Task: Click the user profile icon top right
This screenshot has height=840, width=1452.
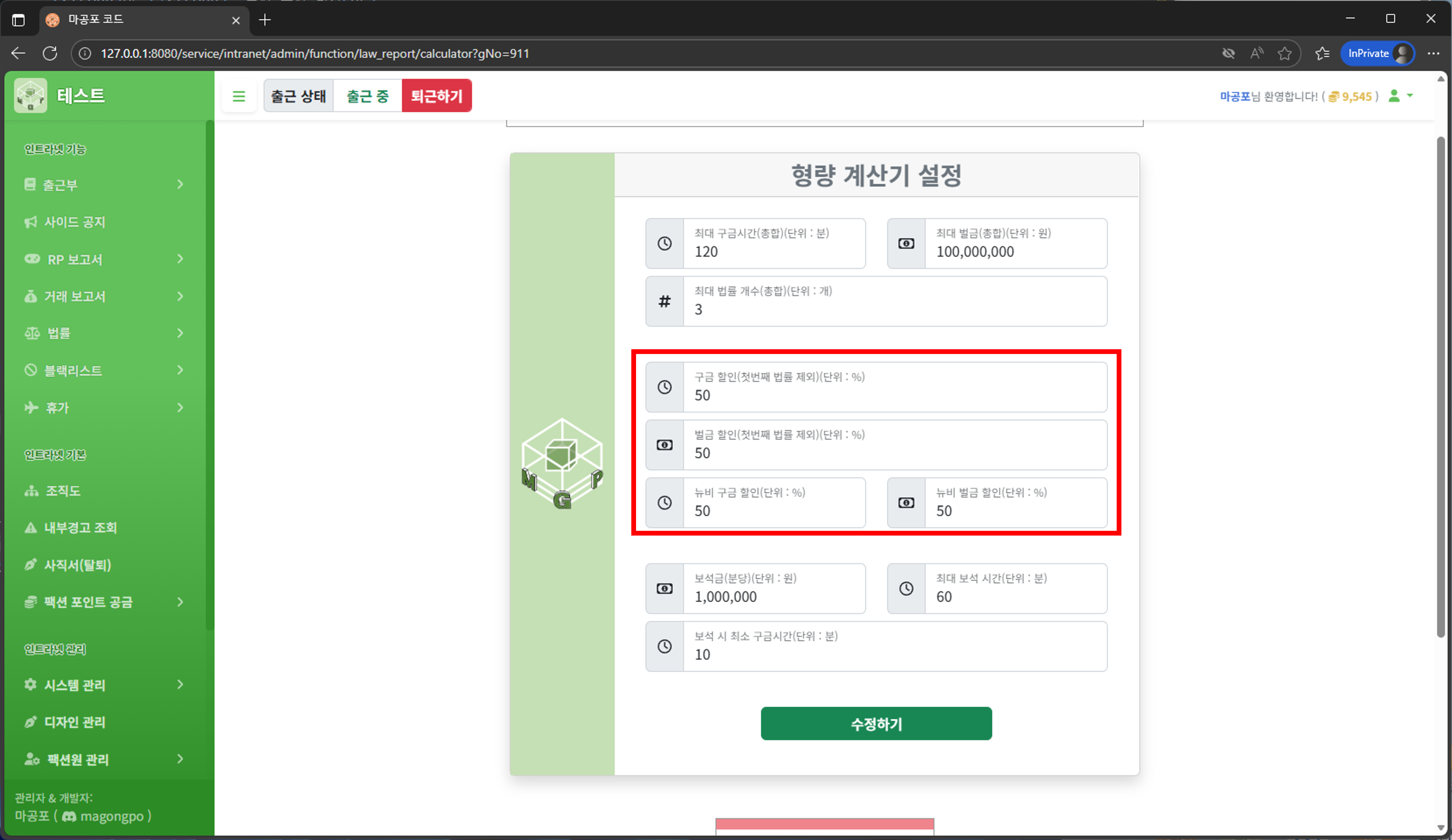Action: click(x=1394, y=96)
